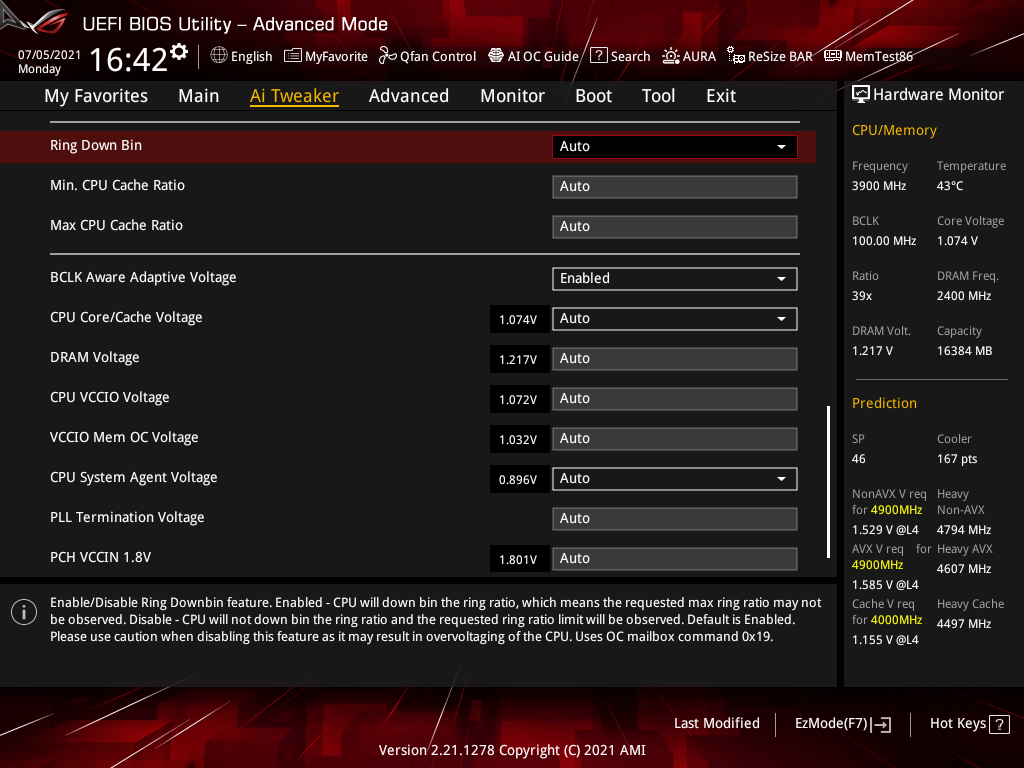
Task: Click the version copyright text
Action: (512, 750)
